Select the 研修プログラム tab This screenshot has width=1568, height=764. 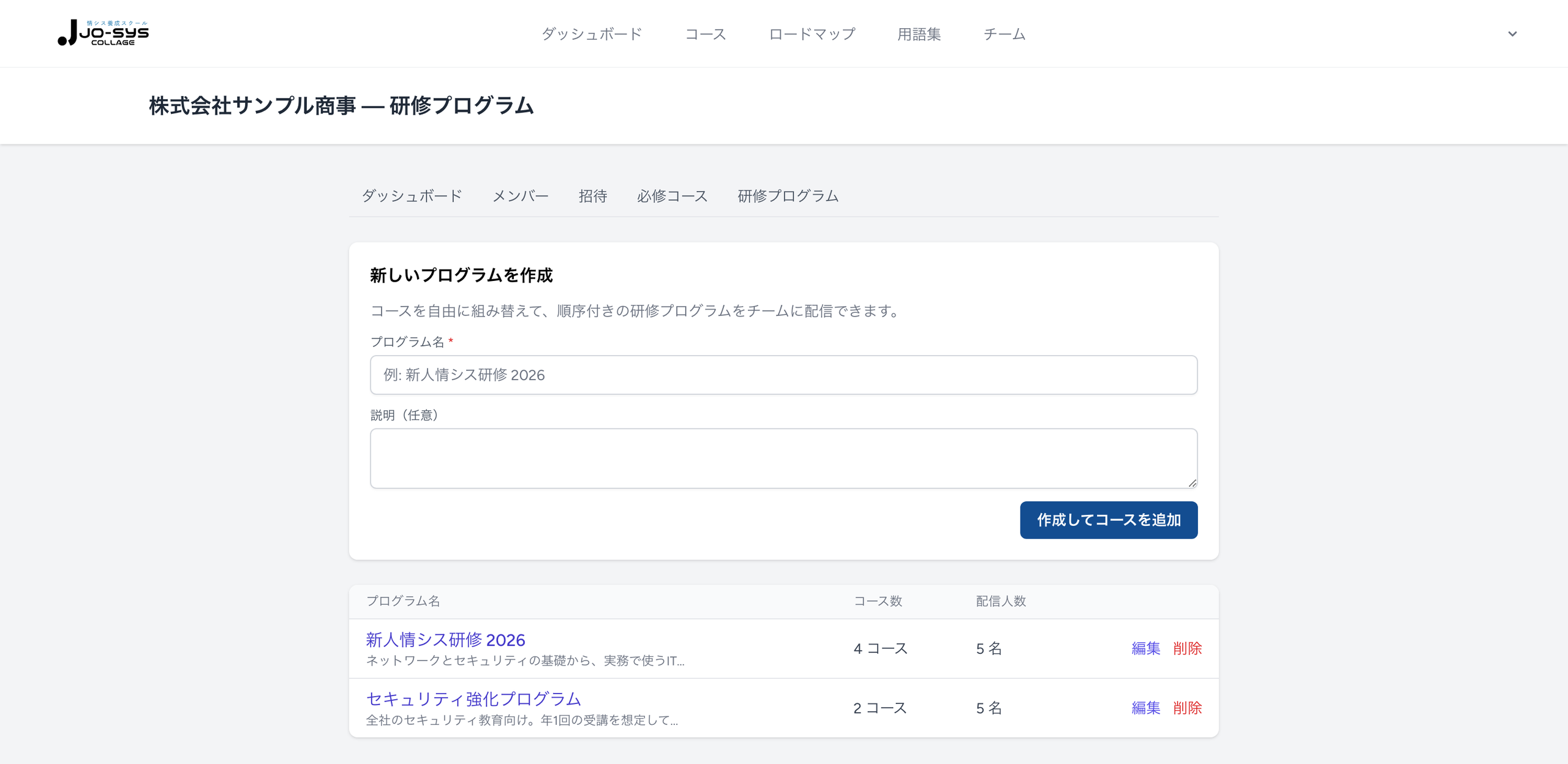click(788, 196)
